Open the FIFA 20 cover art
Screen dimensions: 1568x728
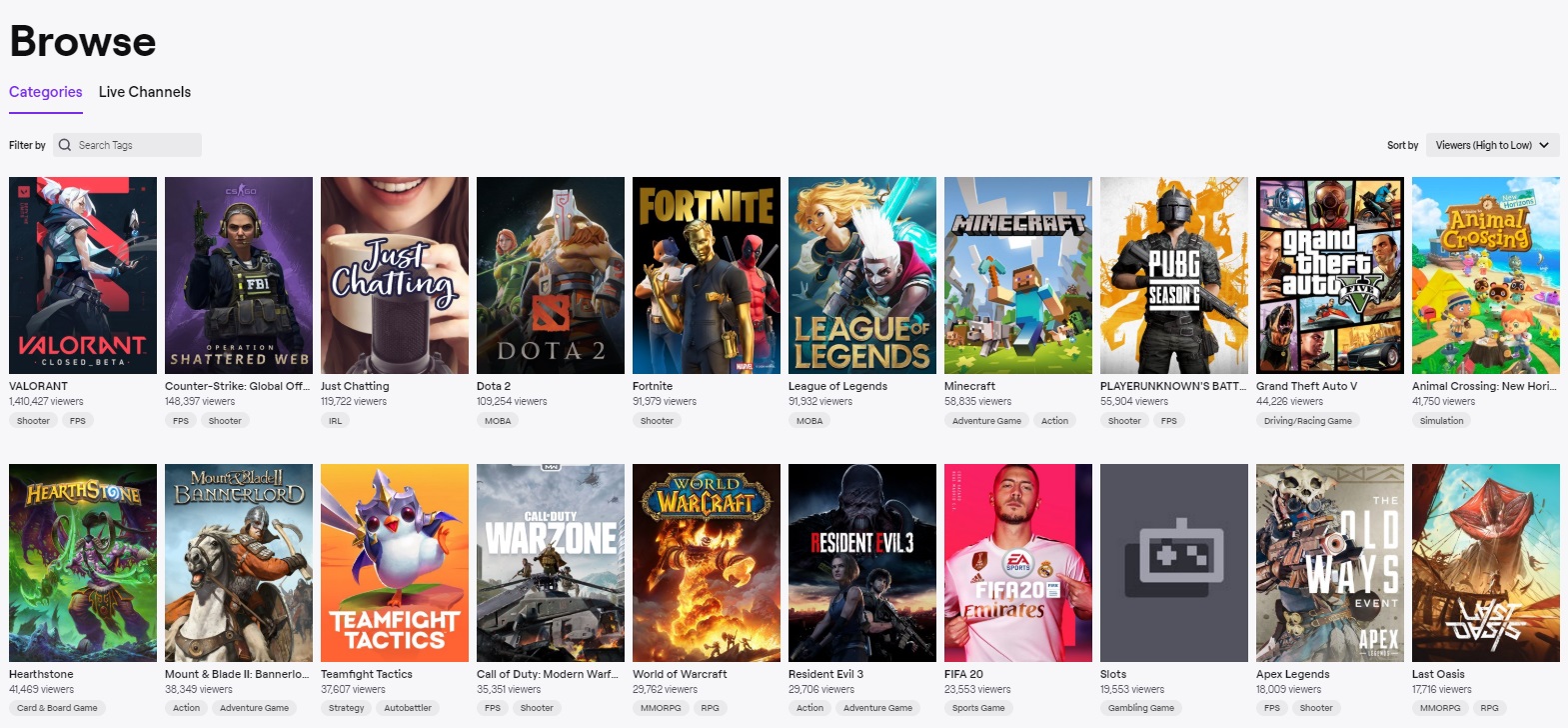coord(1018,563)
